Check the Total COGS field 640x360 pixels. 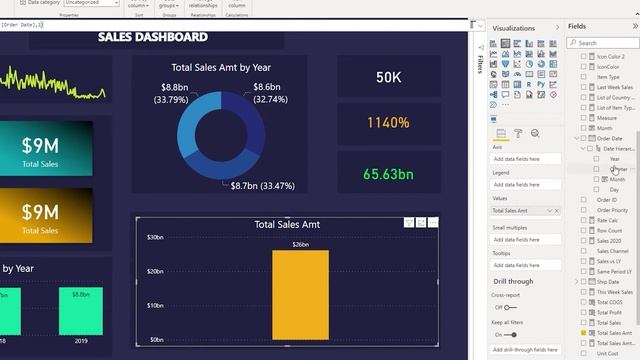click(584, 302)
